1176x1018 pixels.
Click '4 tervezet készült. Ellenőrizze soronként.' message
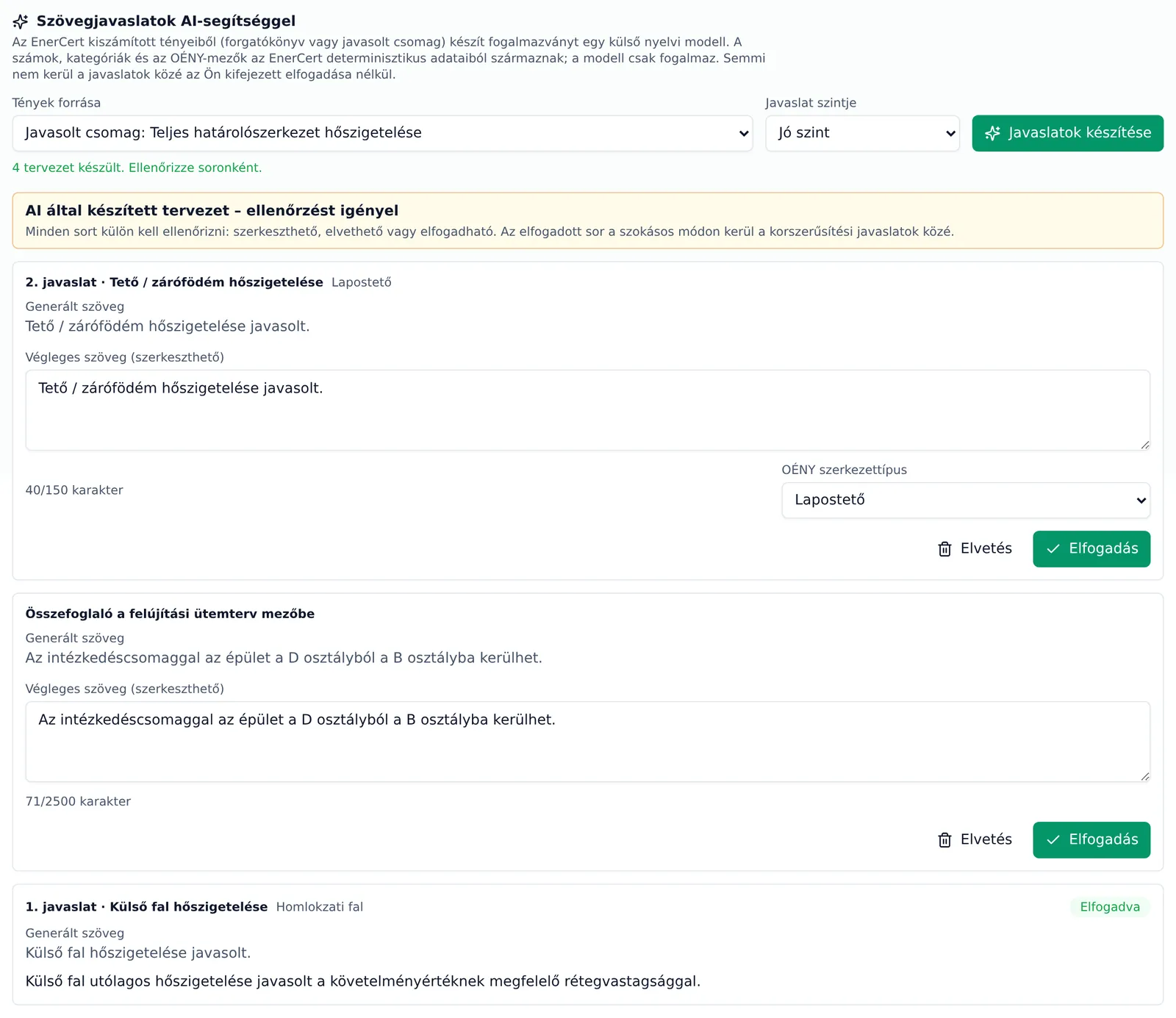[137, 168]
